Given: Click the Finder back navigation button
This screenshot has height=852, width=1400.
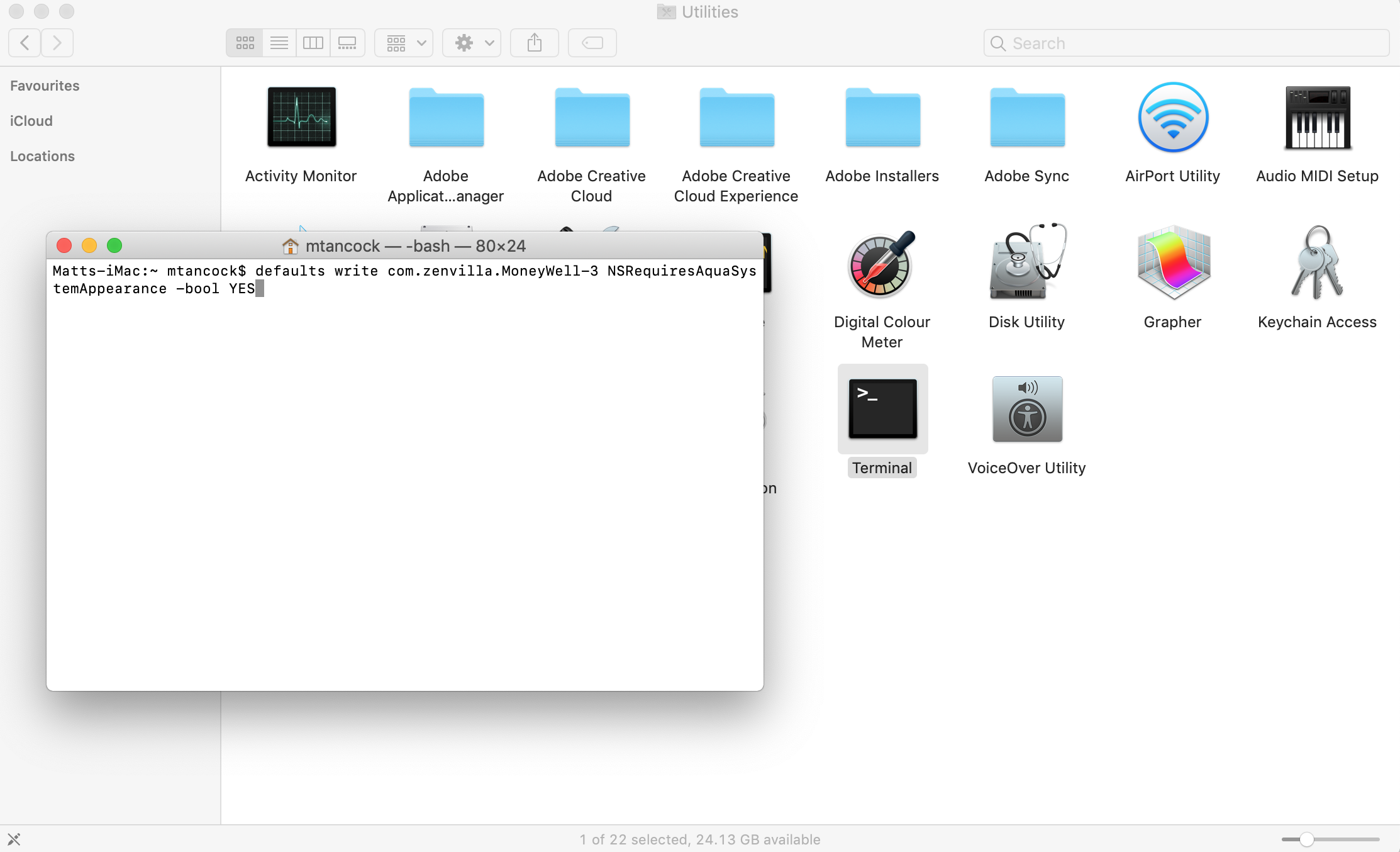Looking at the screenshot, I should [x=25, y=43].
